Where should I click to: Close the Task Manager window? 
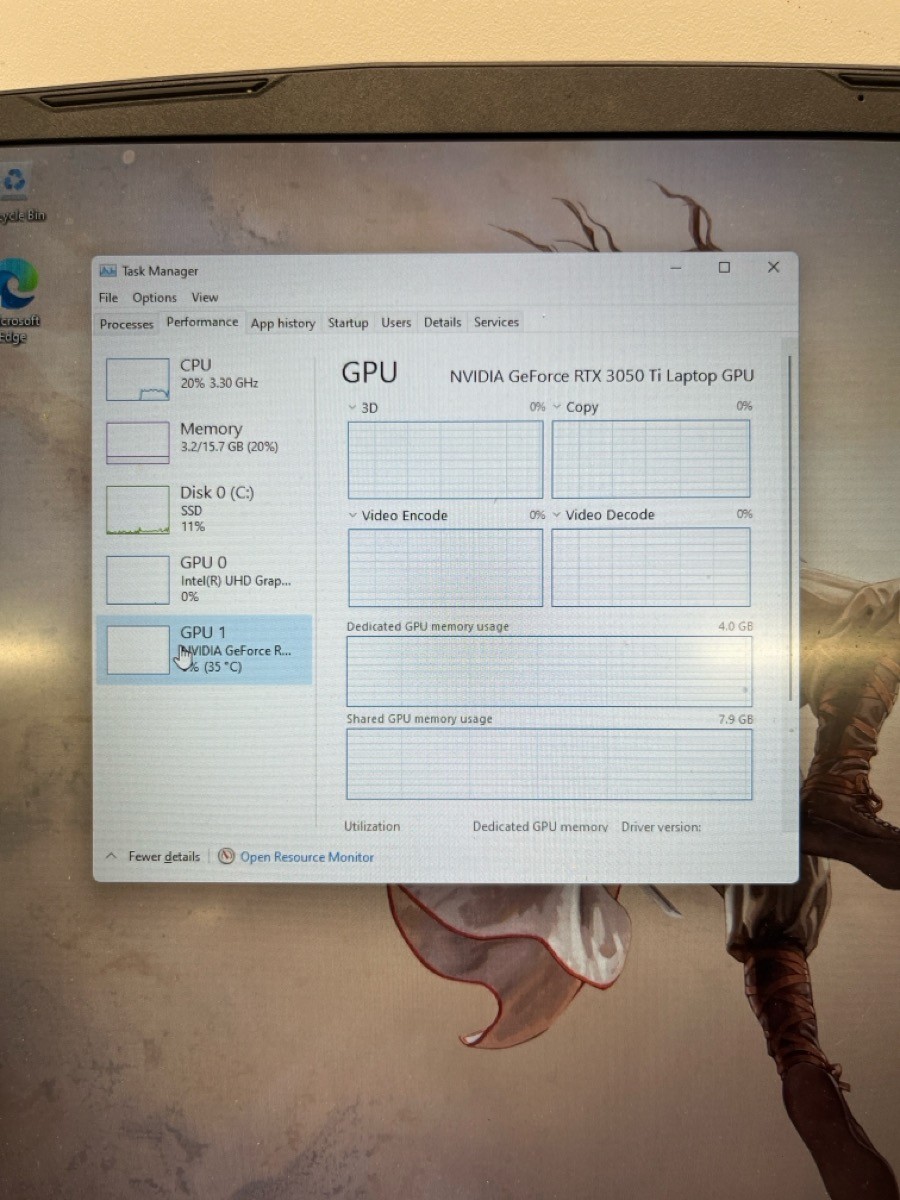[x=773, y=268]
